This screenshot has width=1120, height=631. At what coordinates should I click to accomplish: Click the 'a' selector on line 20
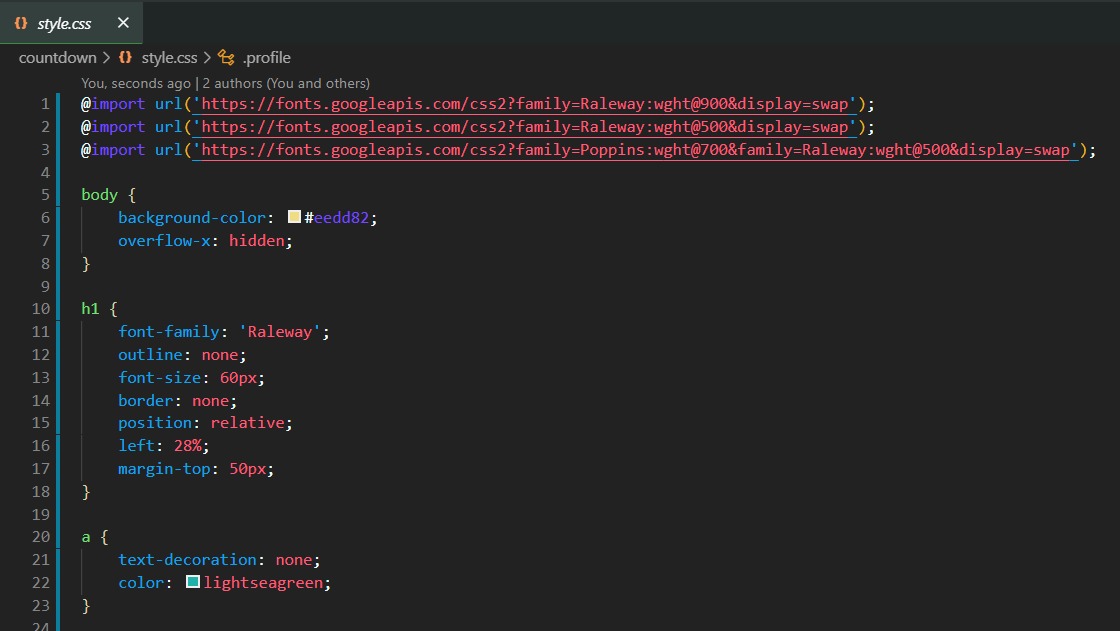(x=86, y=537)
